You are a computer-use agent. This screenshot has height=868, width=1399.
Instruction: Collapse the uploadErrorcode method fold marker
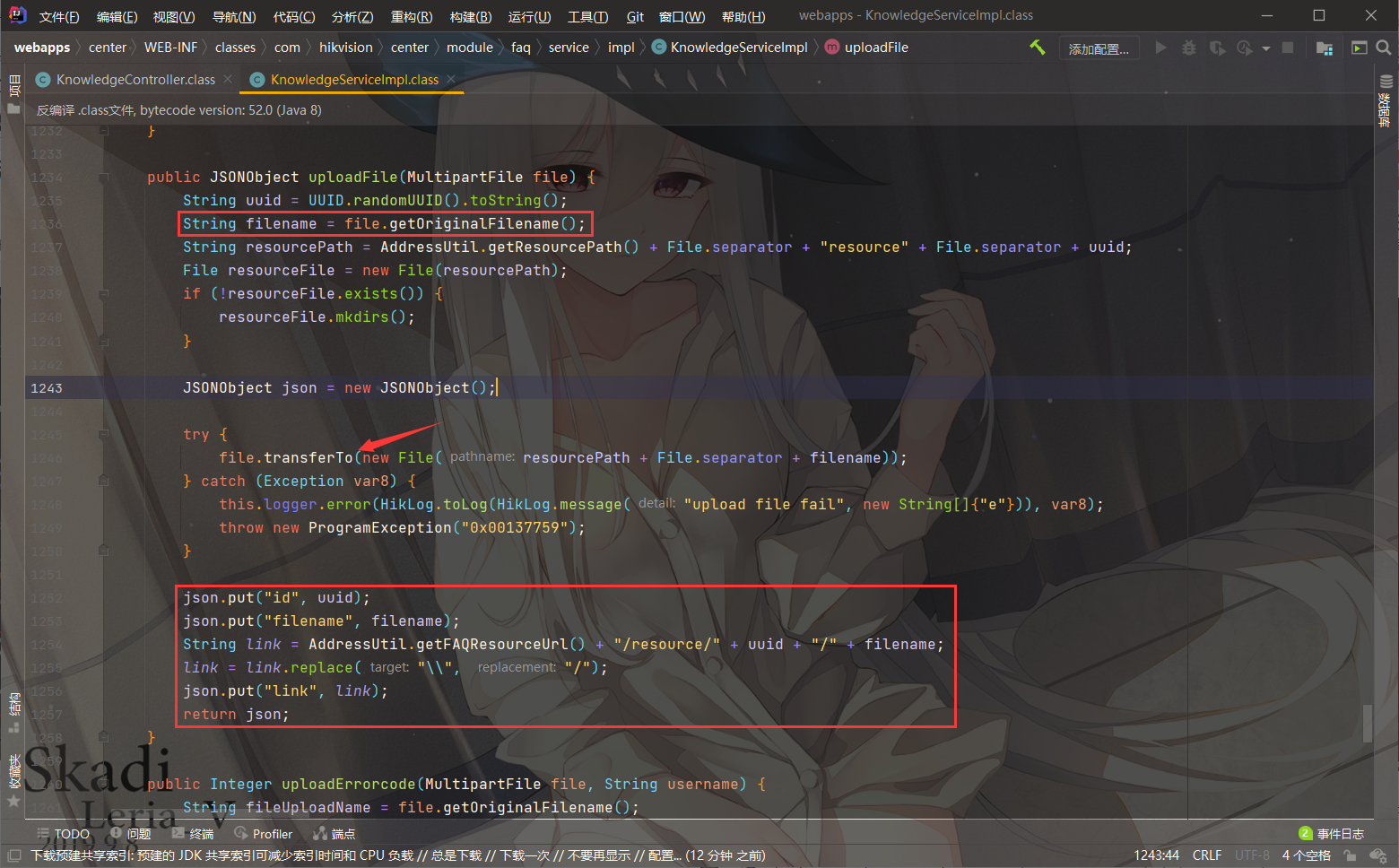(104, 784)
